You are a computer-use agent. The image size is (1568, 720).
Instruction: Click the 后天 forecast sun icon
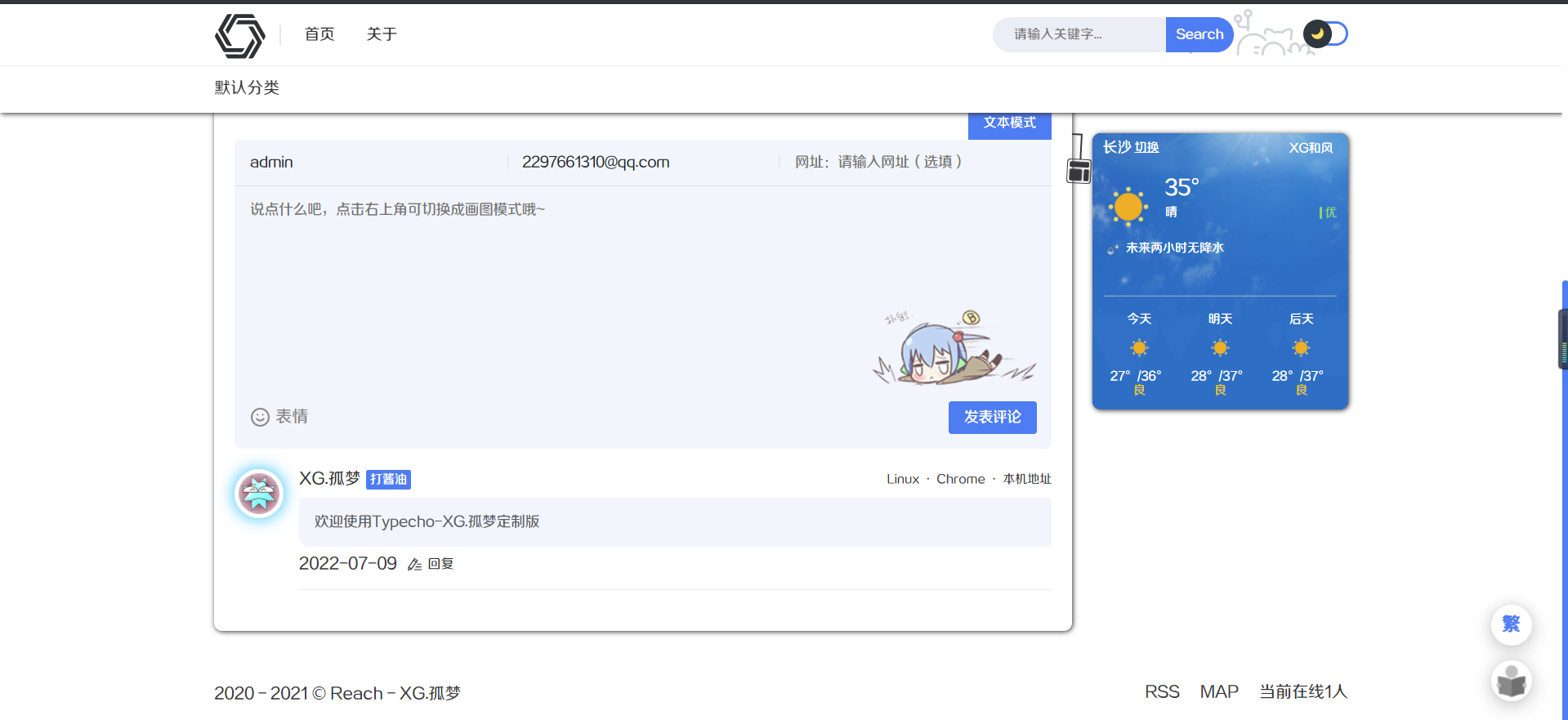click(1301, 348)
